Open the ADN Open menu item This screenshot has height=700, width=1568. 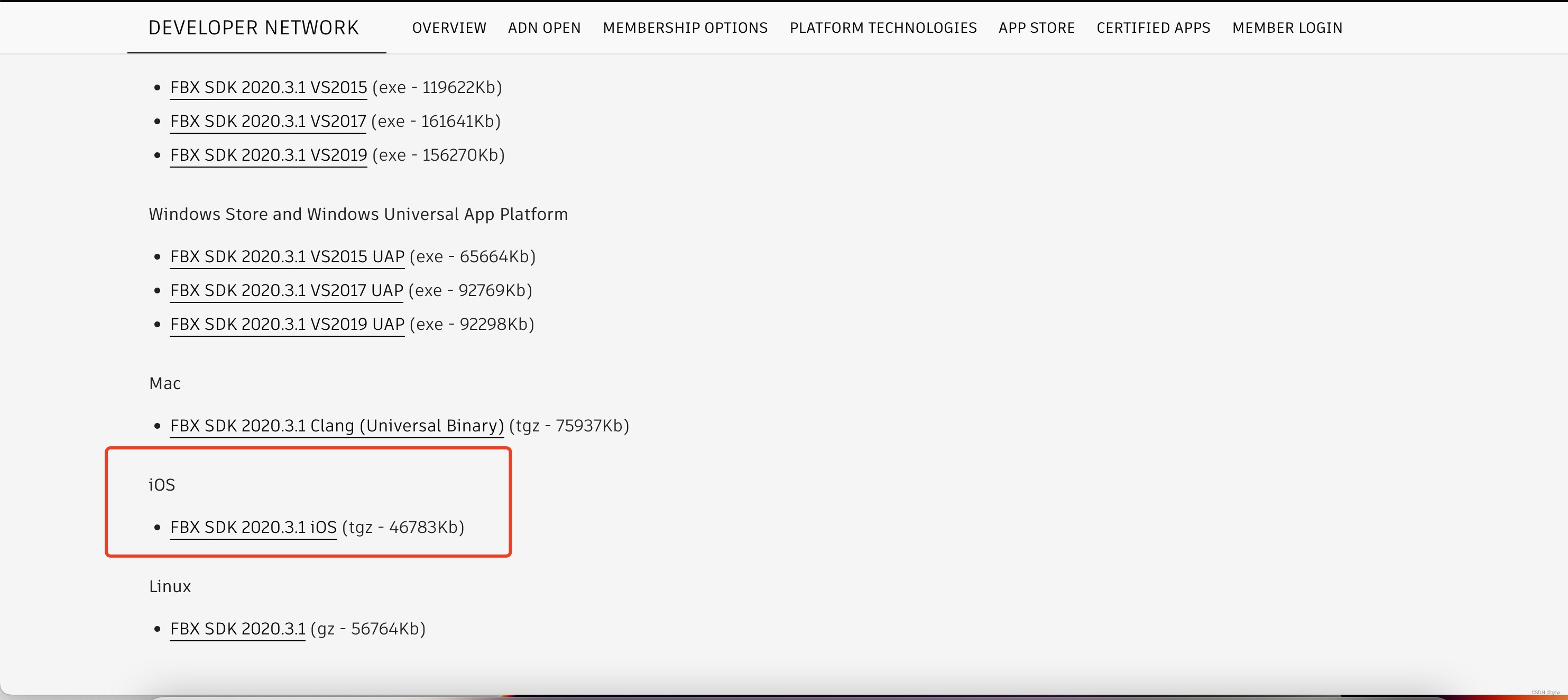(544, 28)
